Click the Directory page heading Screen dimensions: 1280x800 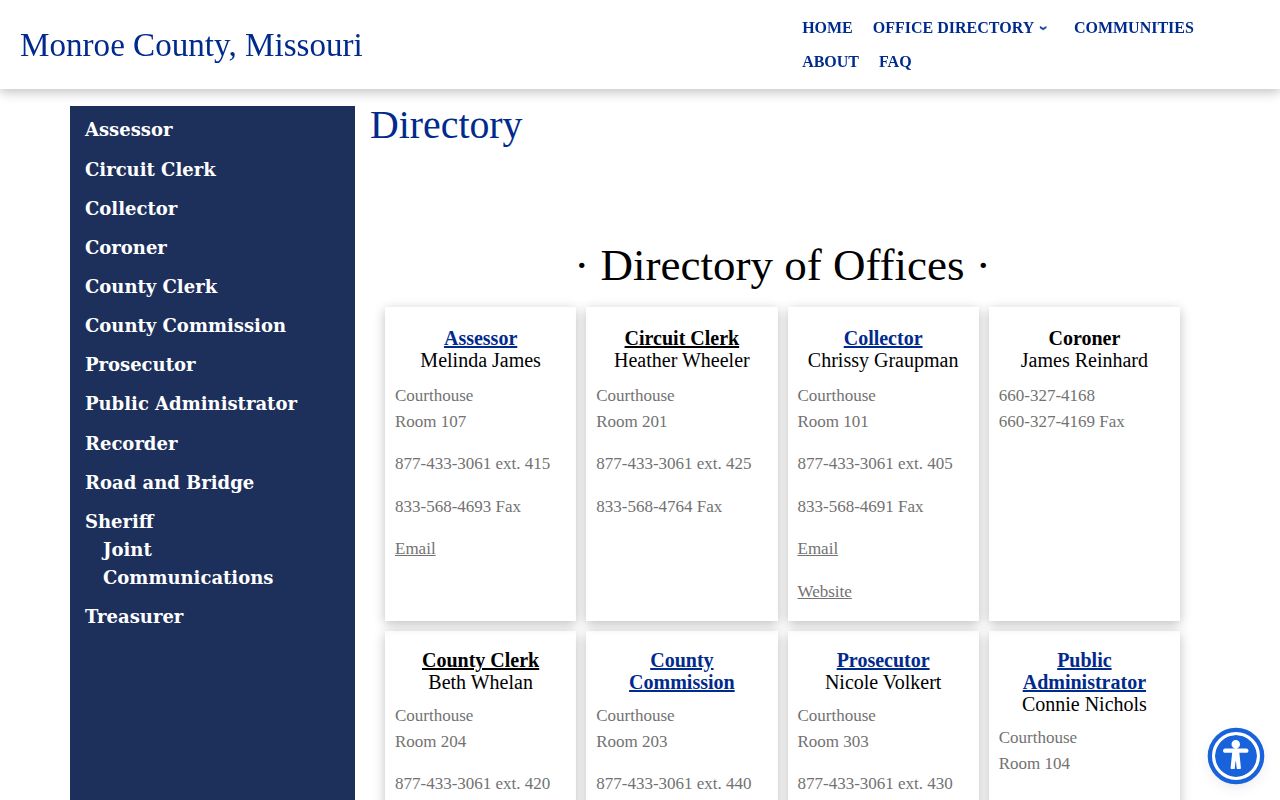pos(446,125)
